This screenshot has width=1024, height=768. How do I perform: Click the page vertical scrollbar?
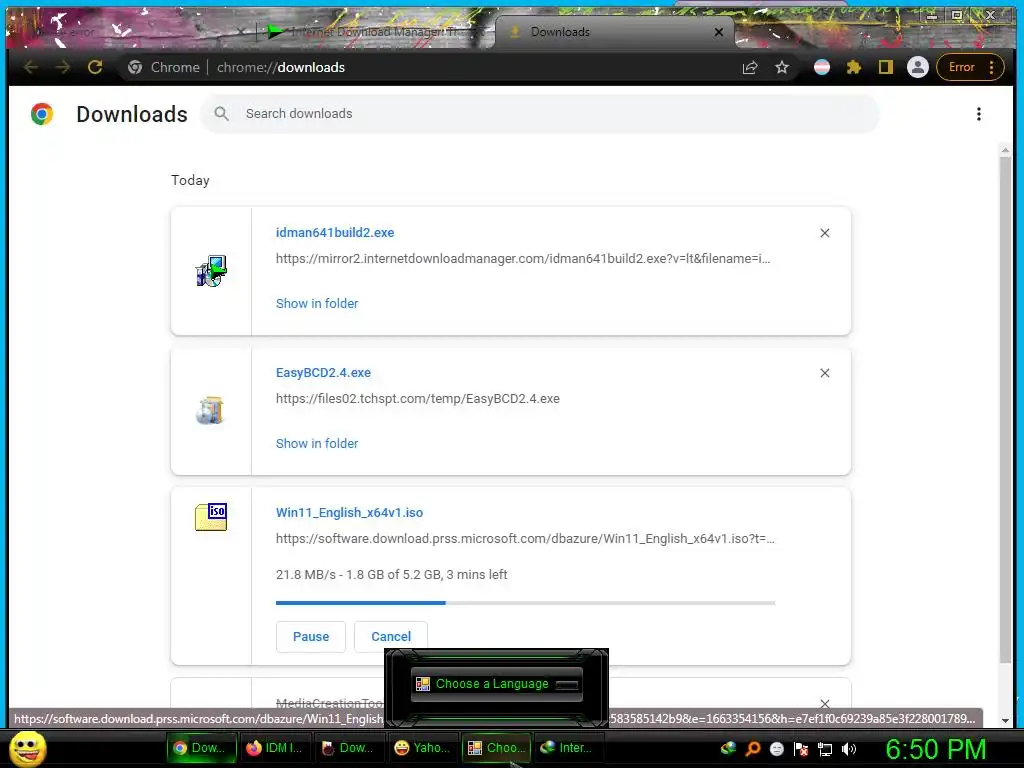click(x=1005, y=408)
